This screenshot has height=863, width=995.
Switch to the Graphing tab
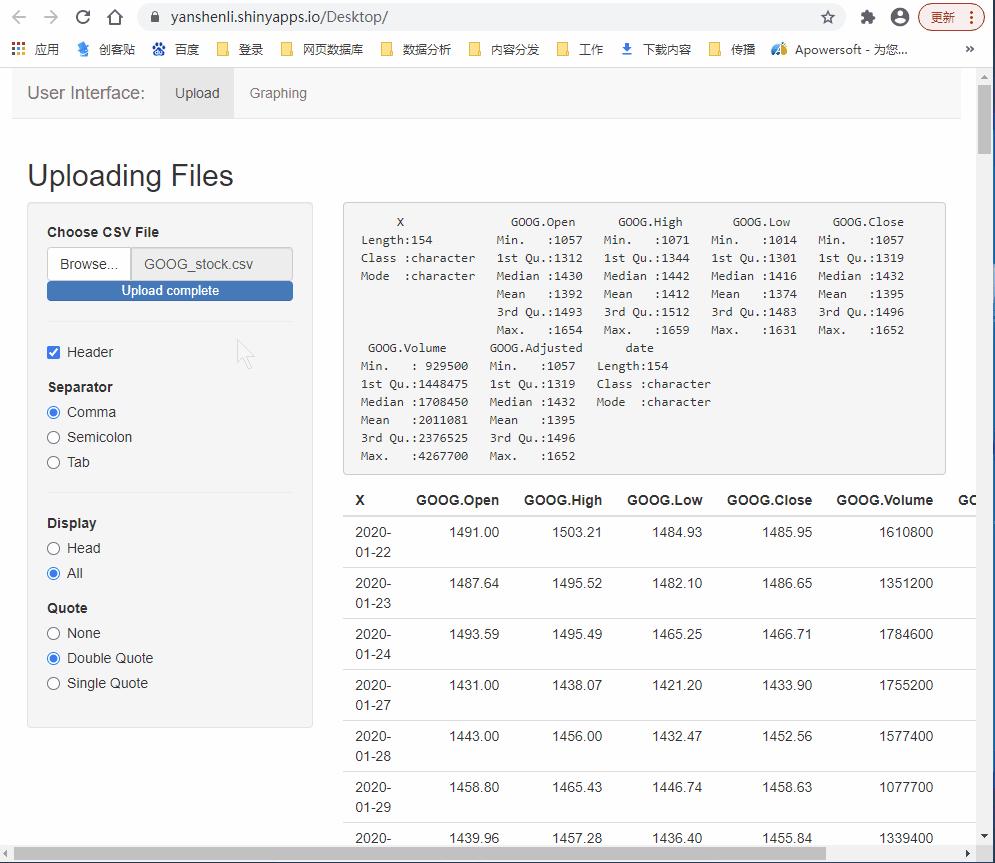(277, 93)
